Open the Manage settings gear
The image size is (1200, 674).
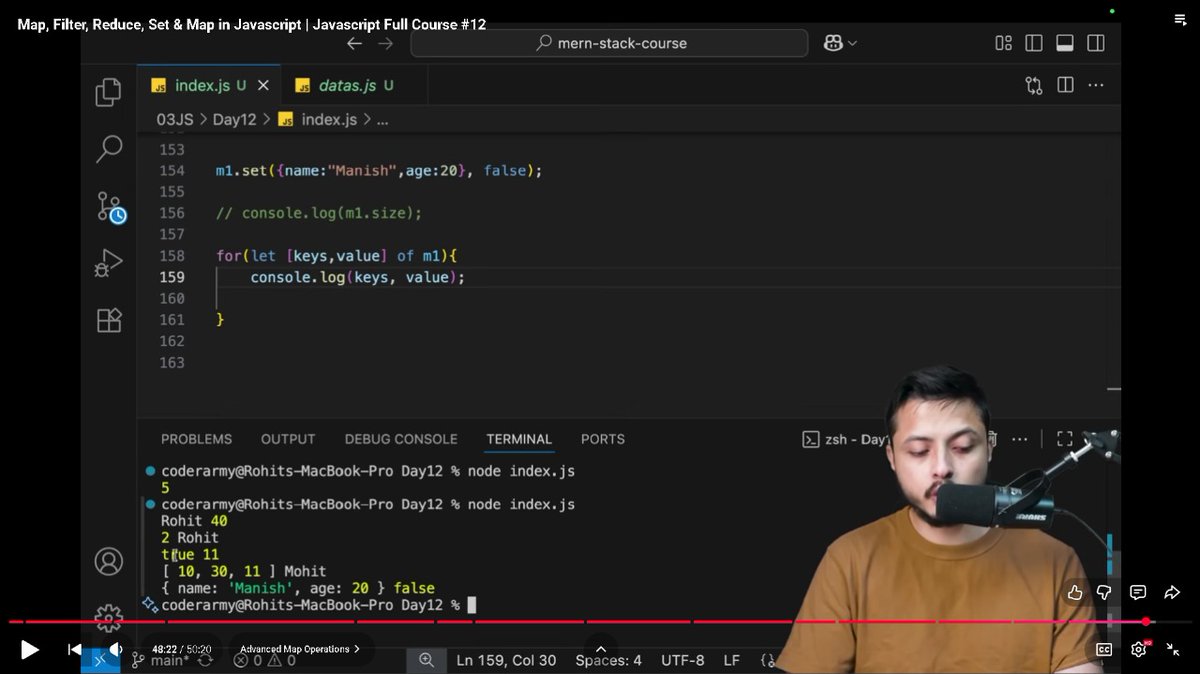coord(109,619)
